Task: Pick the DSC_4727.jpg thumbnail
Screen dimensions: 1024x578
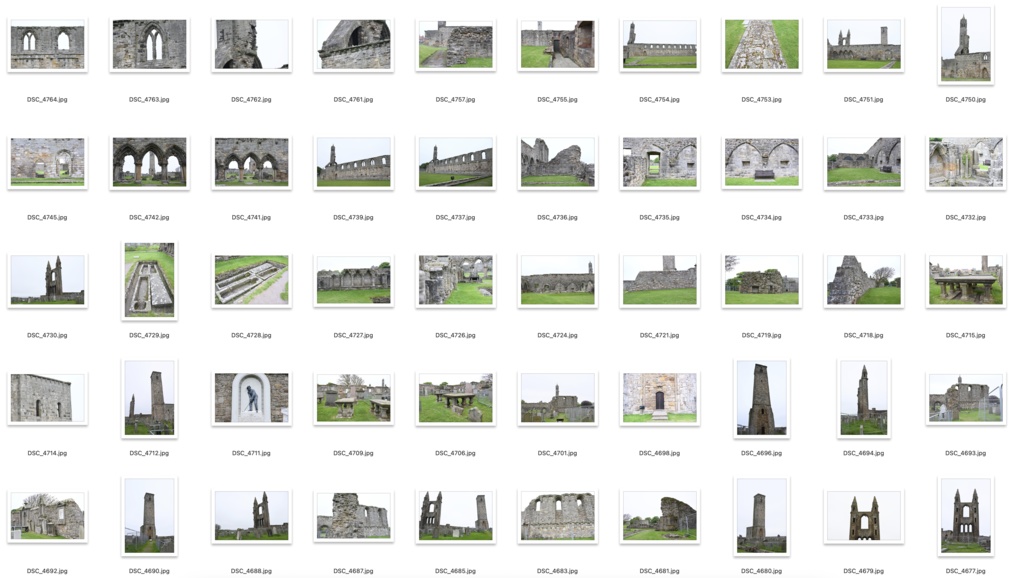Action: [353, 281]
